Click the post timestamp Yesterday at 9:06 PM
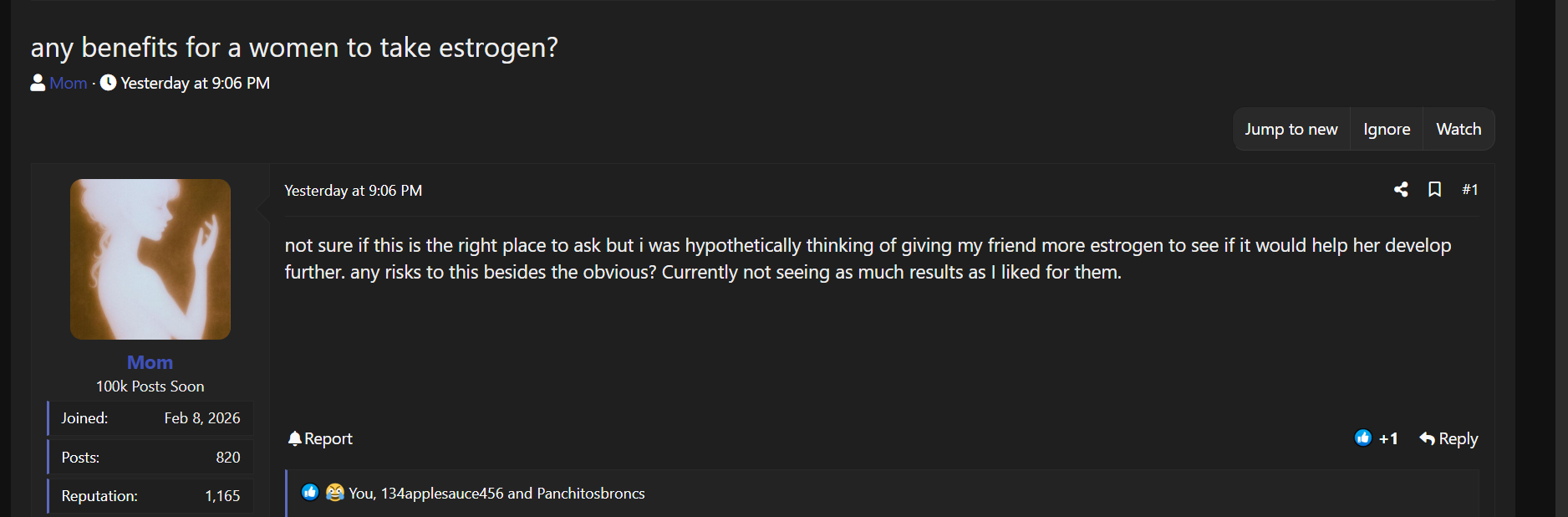Image resolution: width=1568 pixels, height=517 pixels. click(353, 191)
